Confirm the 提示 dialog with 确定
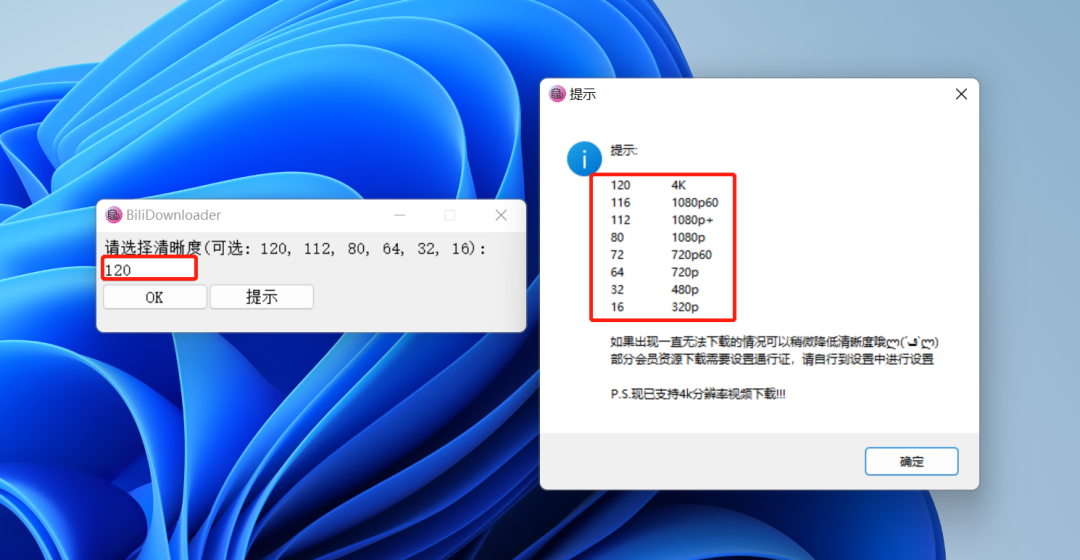This screenshot has height=560, width=1080. (x=911, y=462)
